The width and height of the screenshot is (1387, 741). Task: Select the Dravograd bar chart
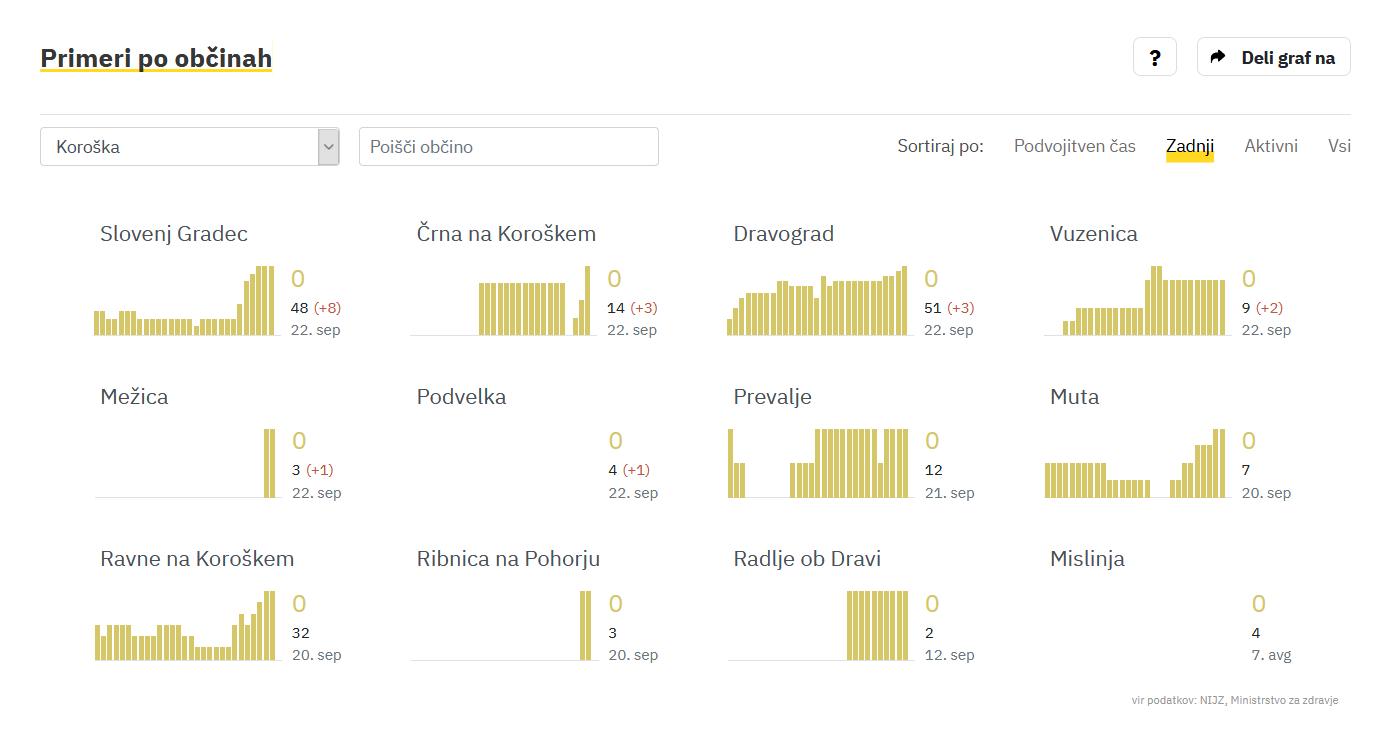818,301
